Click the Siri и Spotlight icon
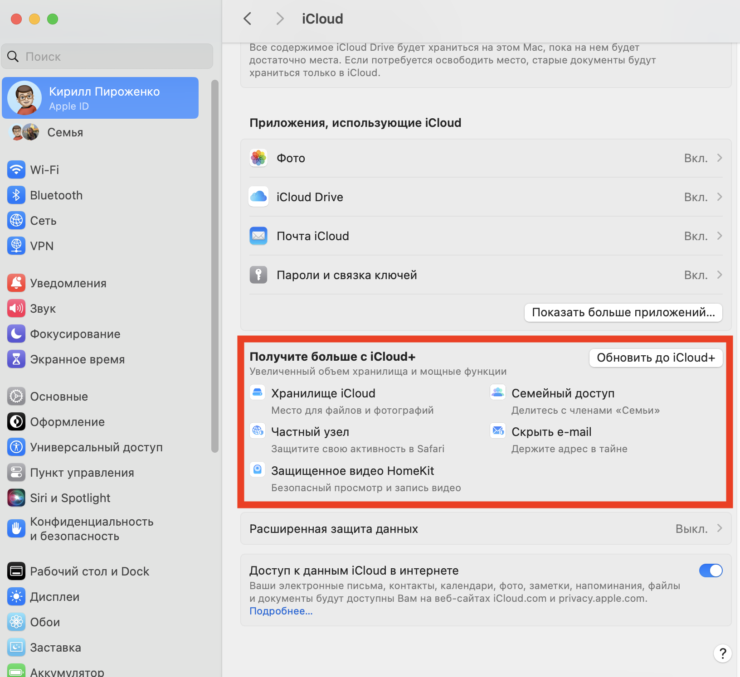Image resolution: width=740 pixels, height=677 pixels. pyautogui.click(x=16, y=498)
